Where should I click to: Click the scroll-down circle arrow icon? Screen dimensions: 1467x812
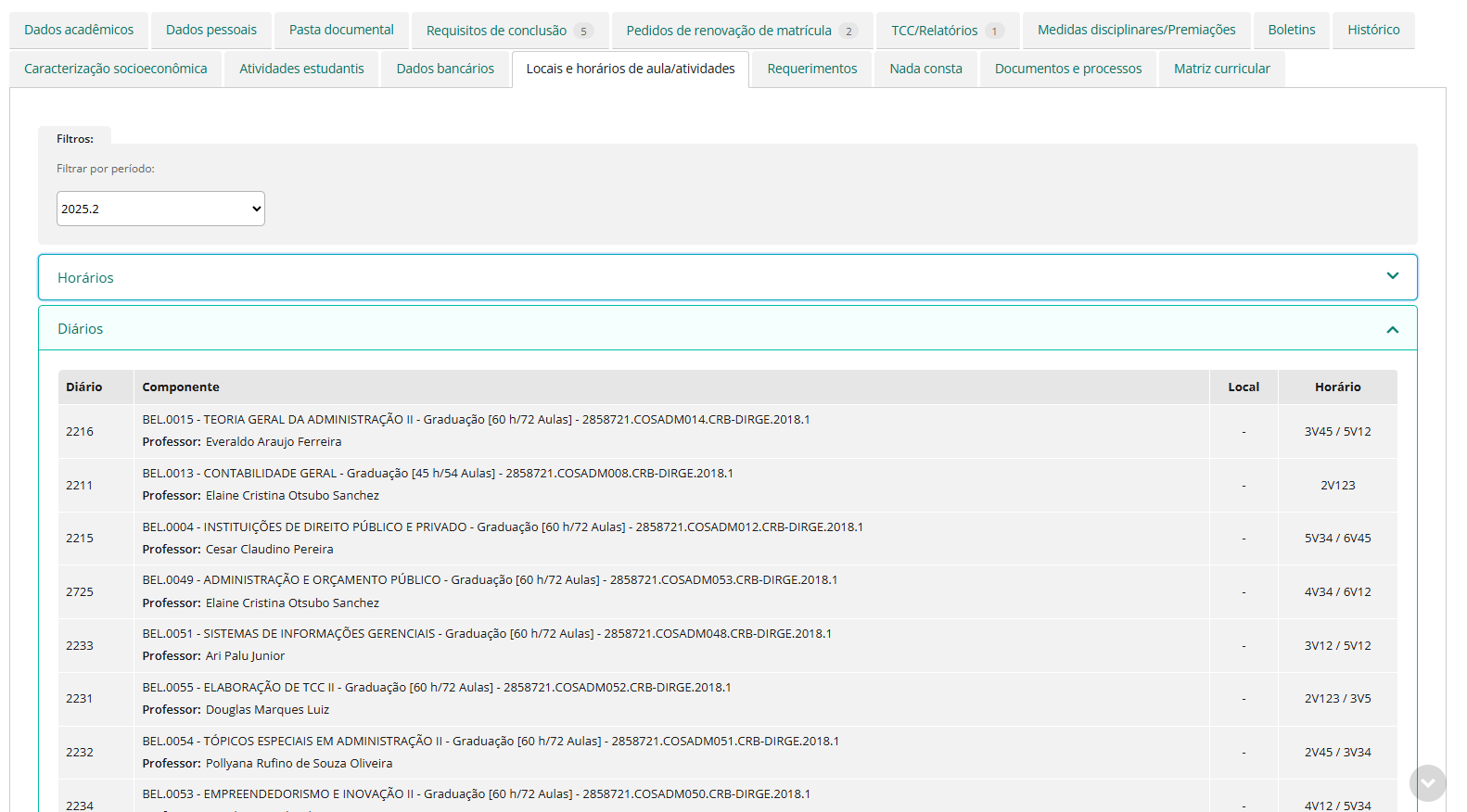pos(1427,783)
